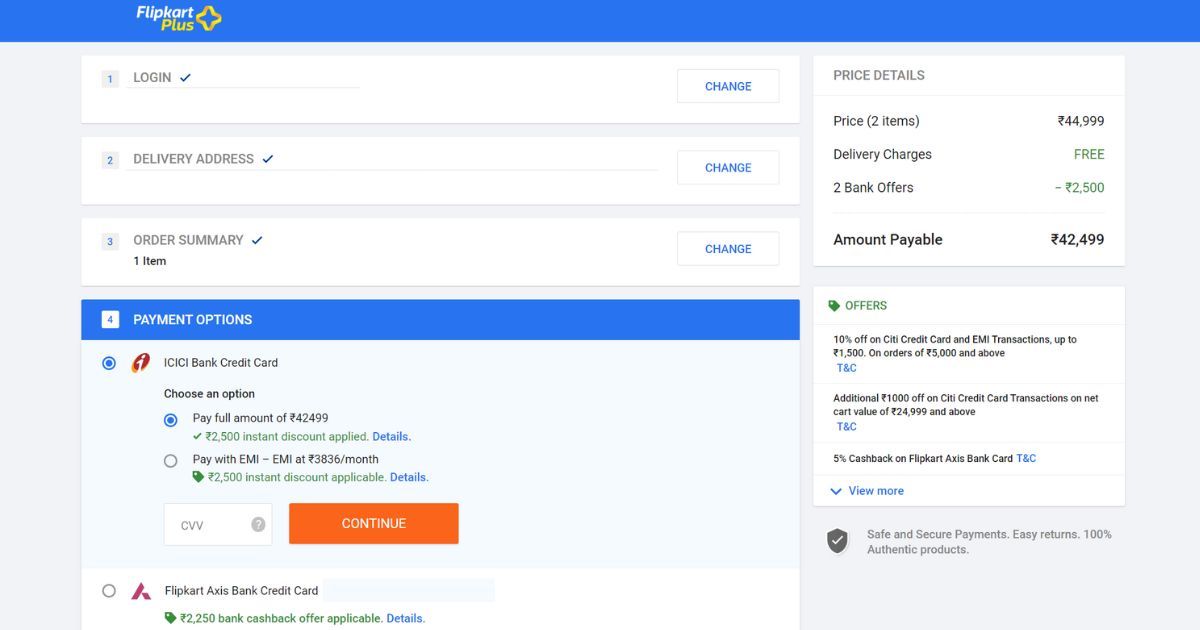The height and width of the screenshot is (630, 1200).
Task: Click the 1 Item order summary text
Action: 150,261
